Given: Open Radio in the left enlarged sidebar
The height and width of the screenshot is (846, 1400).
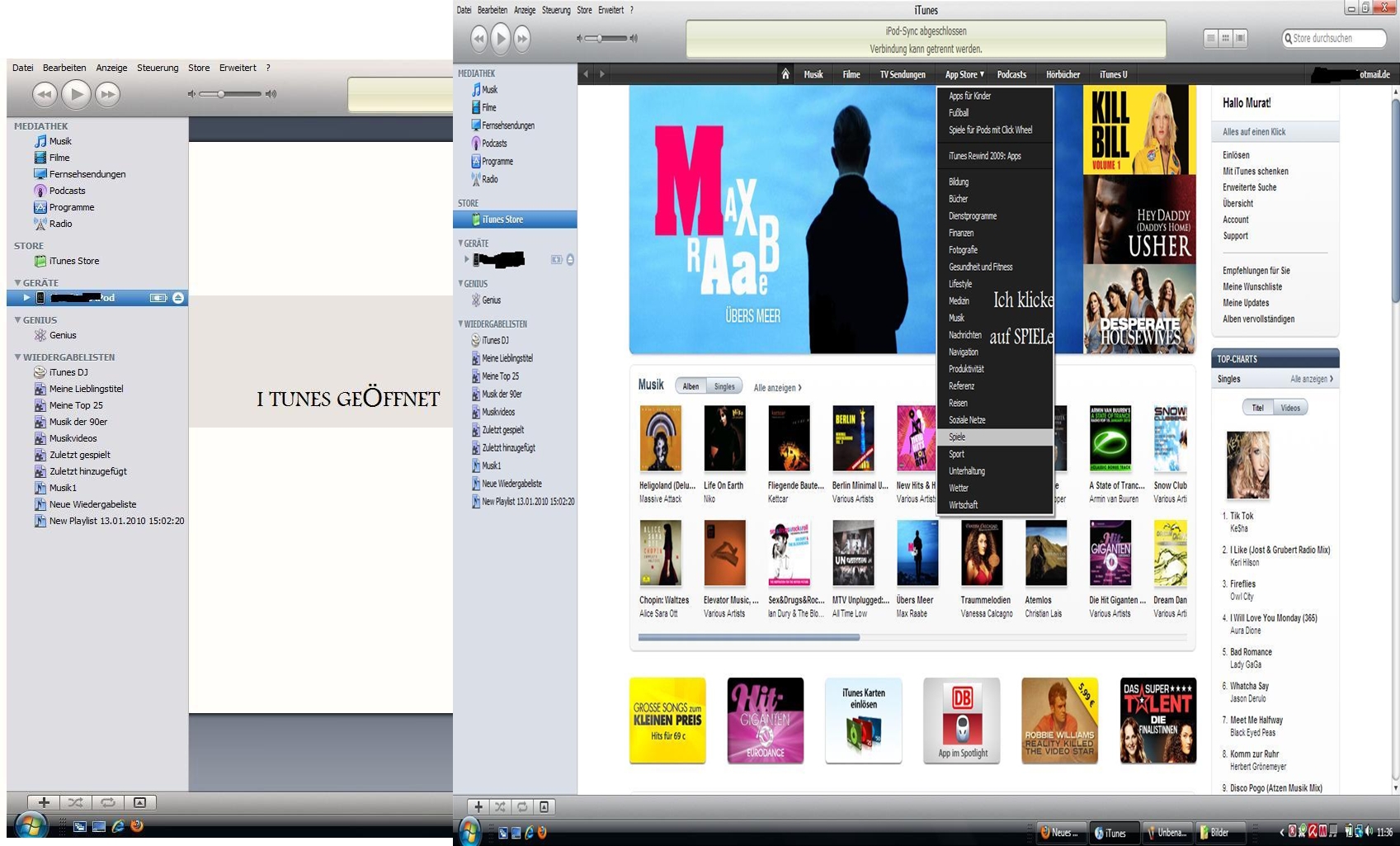Looking at the screenshot, I should click(60, 224).
